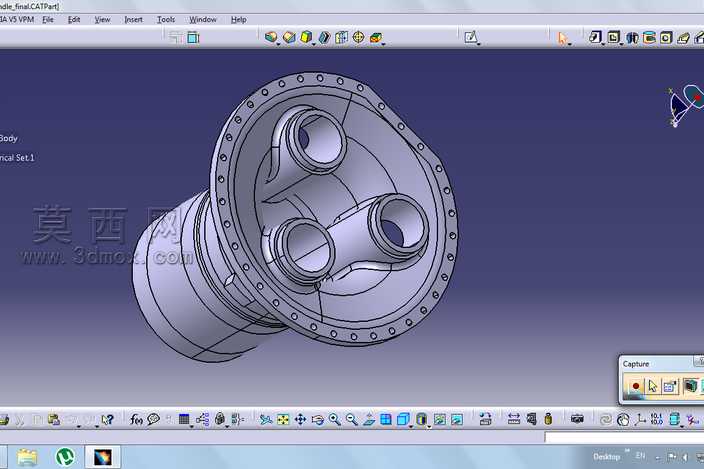Select the Hole tool
Viewport: 704px width, 469px height.
(666, 38)
